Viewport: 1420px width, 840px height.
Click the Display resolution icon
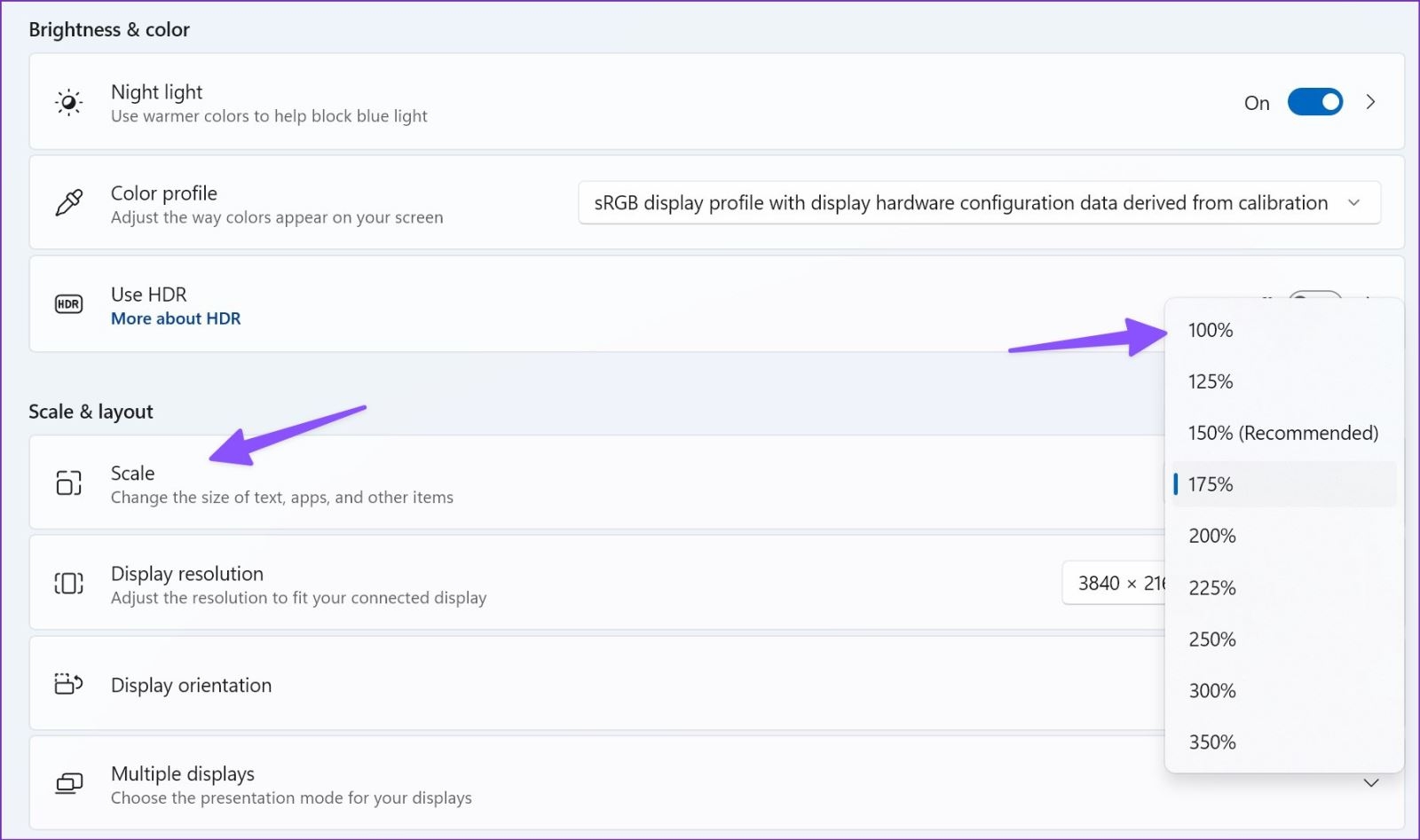coord(68,583)
